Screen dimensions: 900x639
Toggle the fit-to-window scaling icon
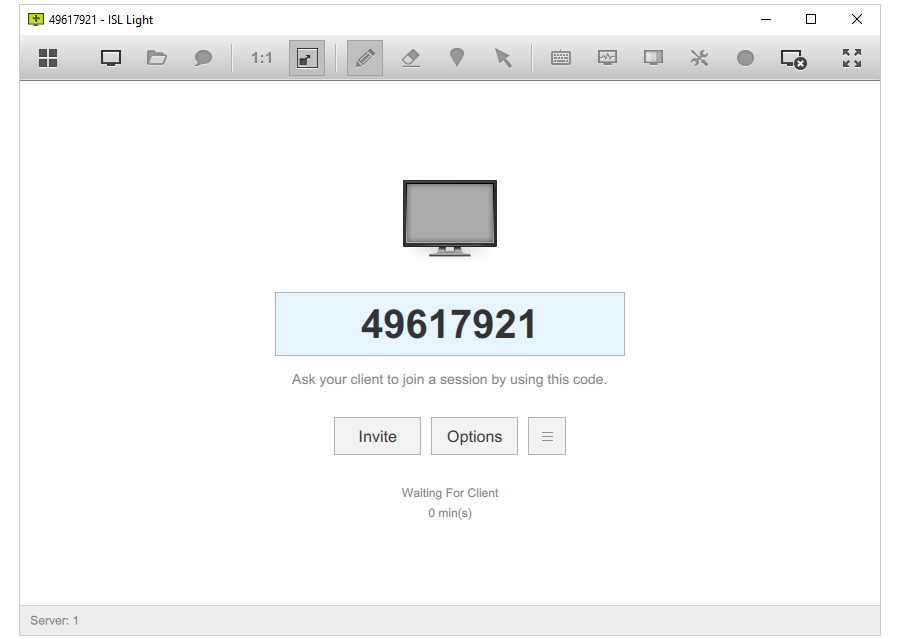click(x=307, y=58)
